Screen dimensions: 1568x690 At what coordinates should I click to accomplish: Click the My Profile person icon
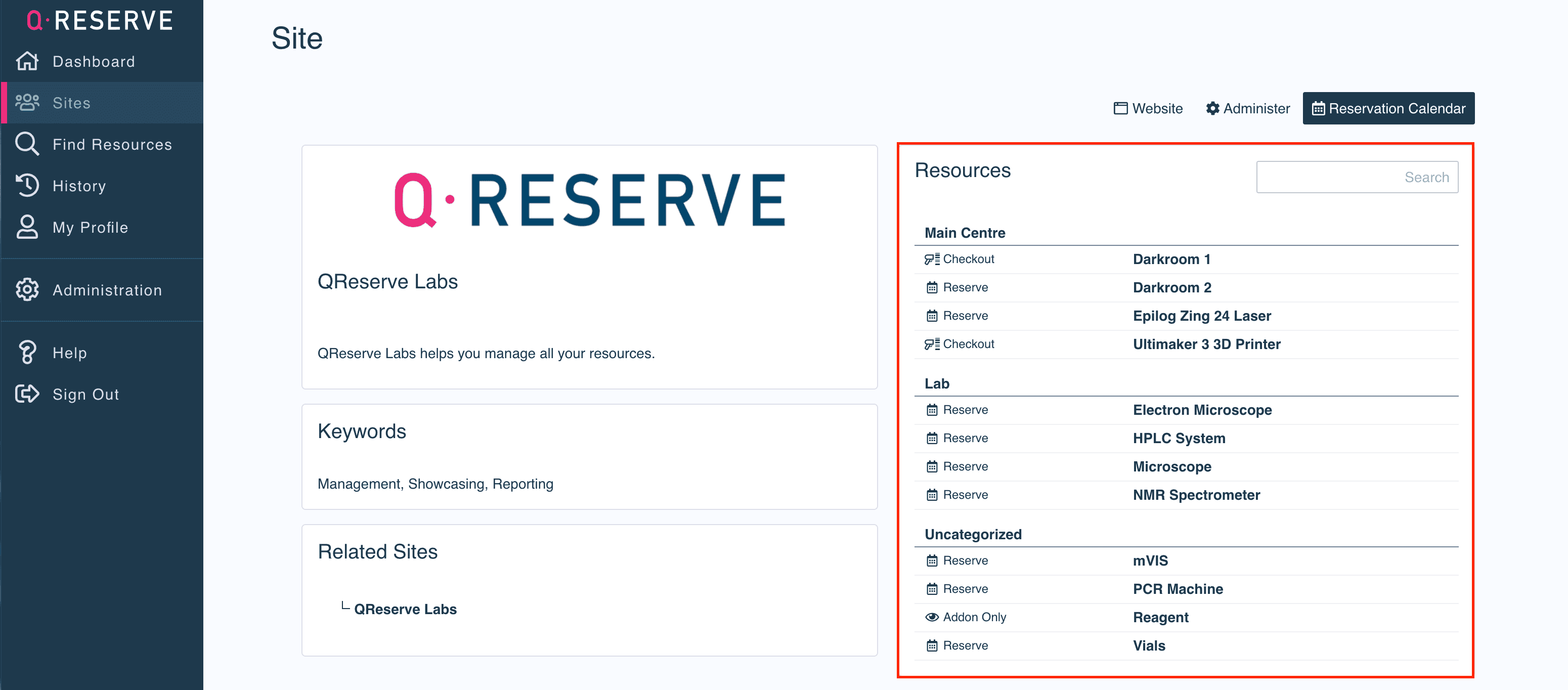(x=27, y=227)
